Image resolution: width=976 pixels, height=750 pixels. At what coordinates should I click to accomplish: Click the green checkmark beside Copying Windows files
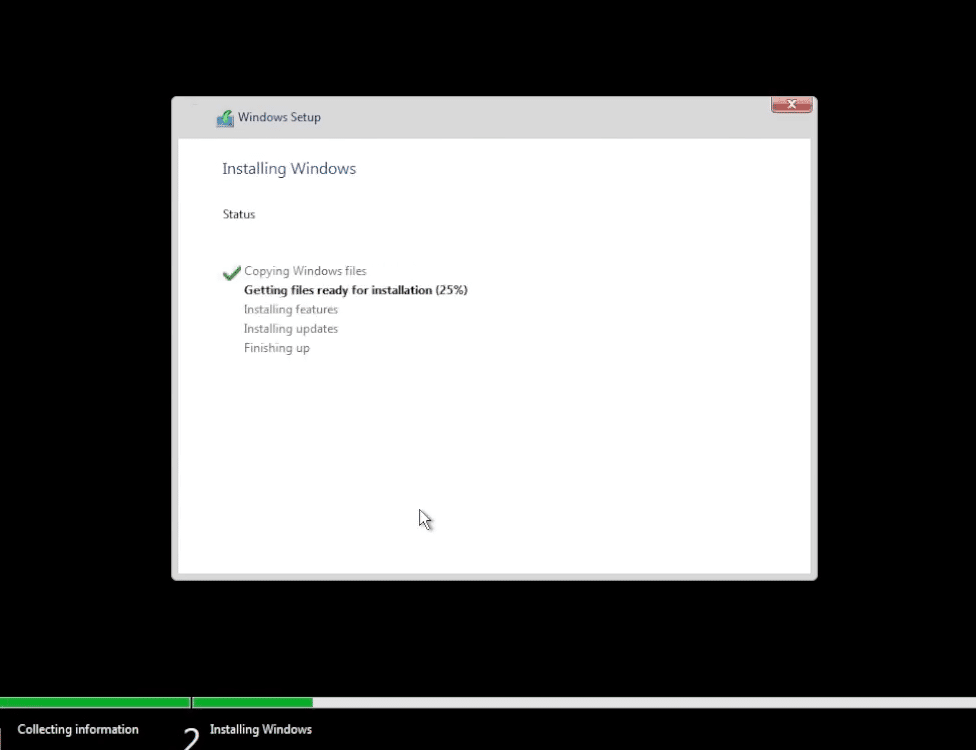coord(232,273)
